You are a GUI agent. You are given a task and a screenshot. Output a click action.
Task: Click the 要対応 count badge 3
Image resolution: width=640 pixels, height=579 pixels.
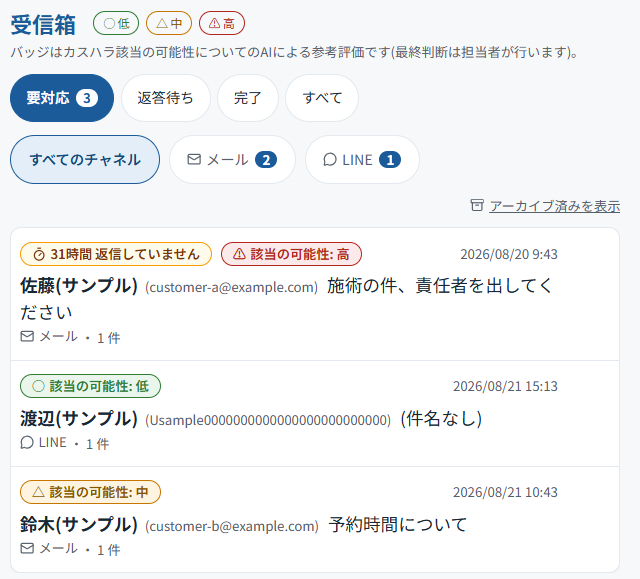click(87, 98)
